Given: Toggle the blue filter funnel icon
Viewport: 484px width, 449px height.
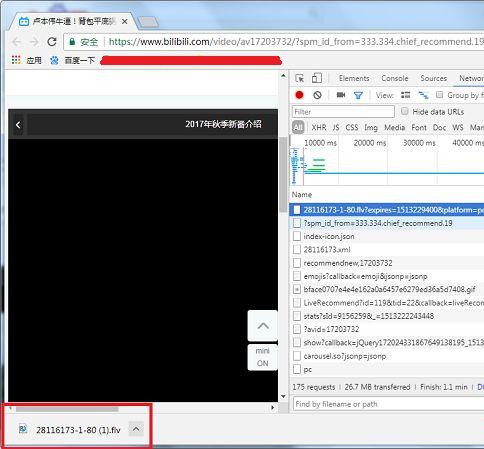Looking at the screenshot, I should (x=358, y=95).
